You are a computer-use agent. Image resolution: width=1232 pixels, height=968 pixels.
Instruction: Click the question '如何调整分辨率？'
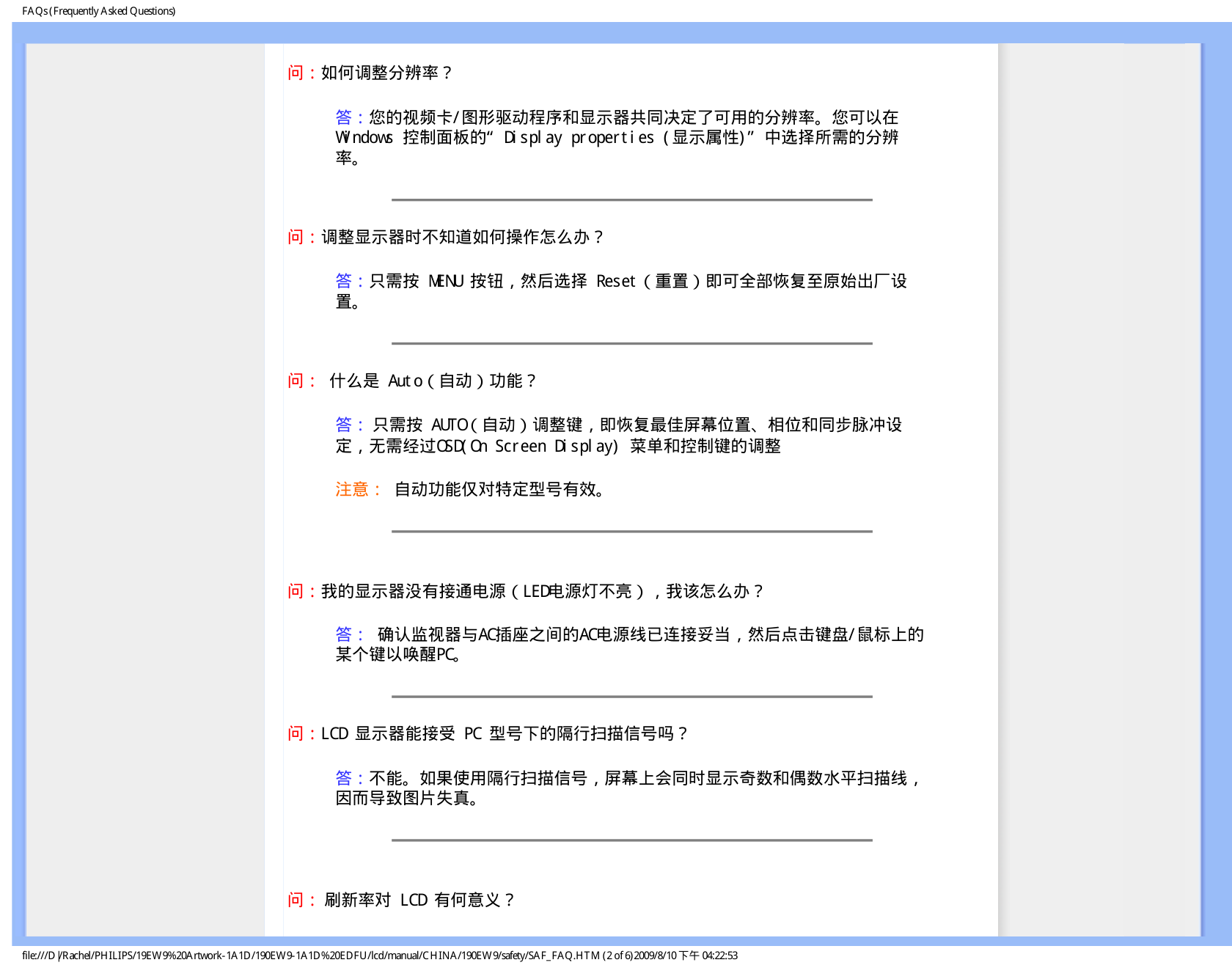click(387, 73)
